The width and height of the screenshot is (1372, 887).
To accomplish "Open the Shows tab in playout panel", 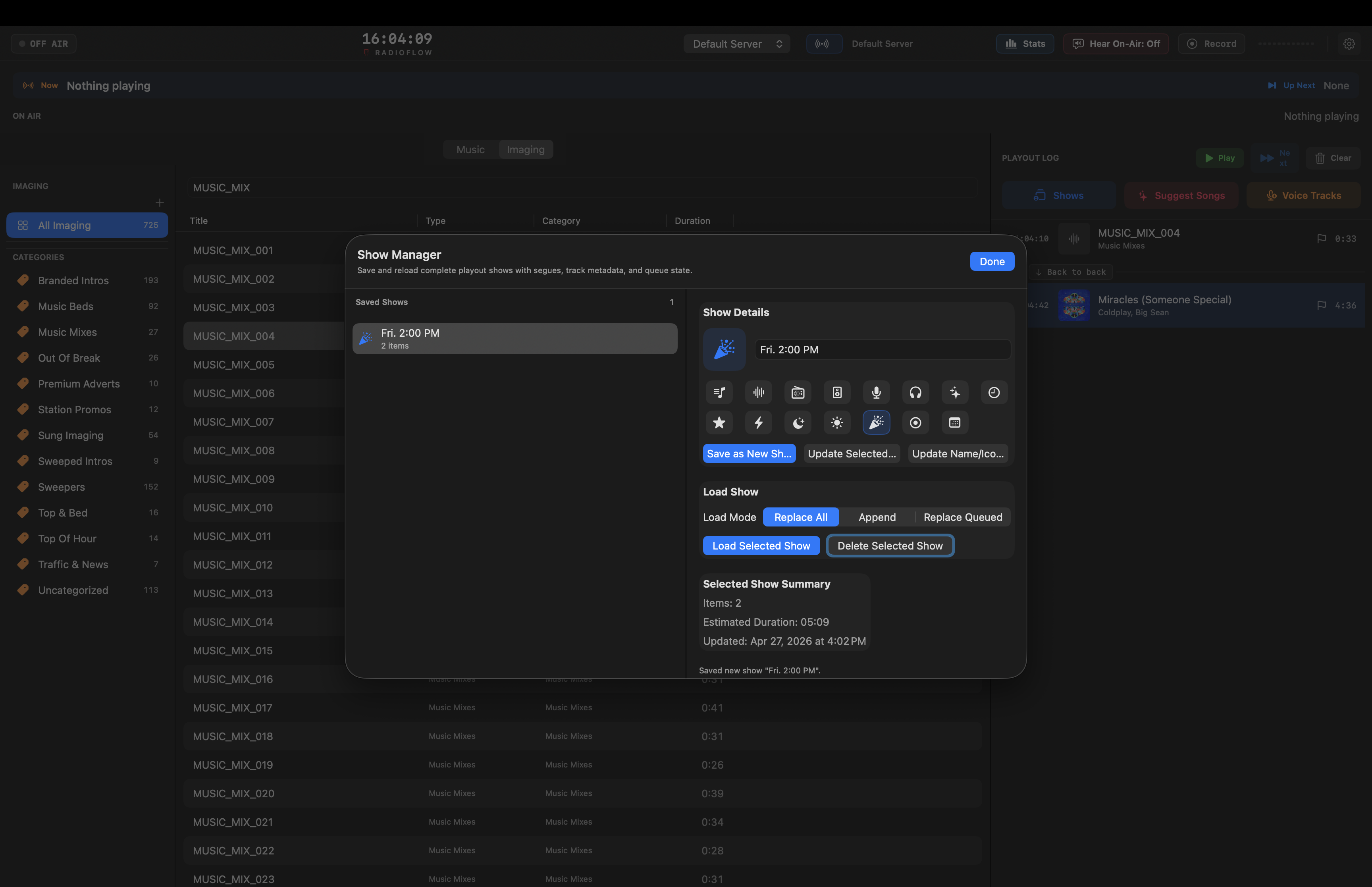I will 1059,195.
